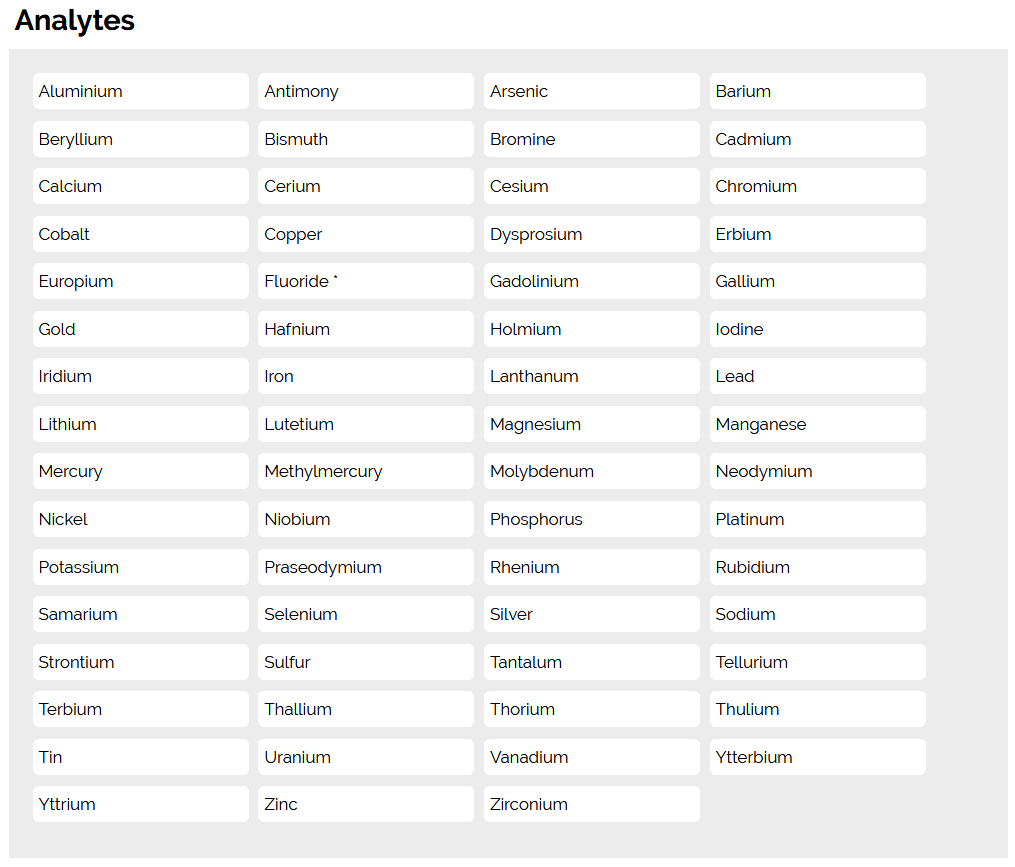Image resolution: width=1015 pixels, height=867 pixels.
Task: Pick the Nickel analyte
Action: pos(140,520)
